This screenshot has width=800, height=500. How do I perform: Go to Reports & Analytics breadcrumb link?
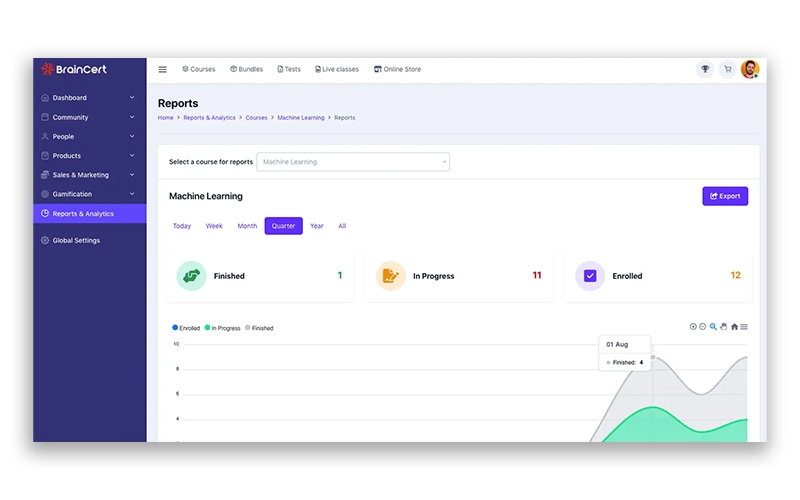point(209,118)
